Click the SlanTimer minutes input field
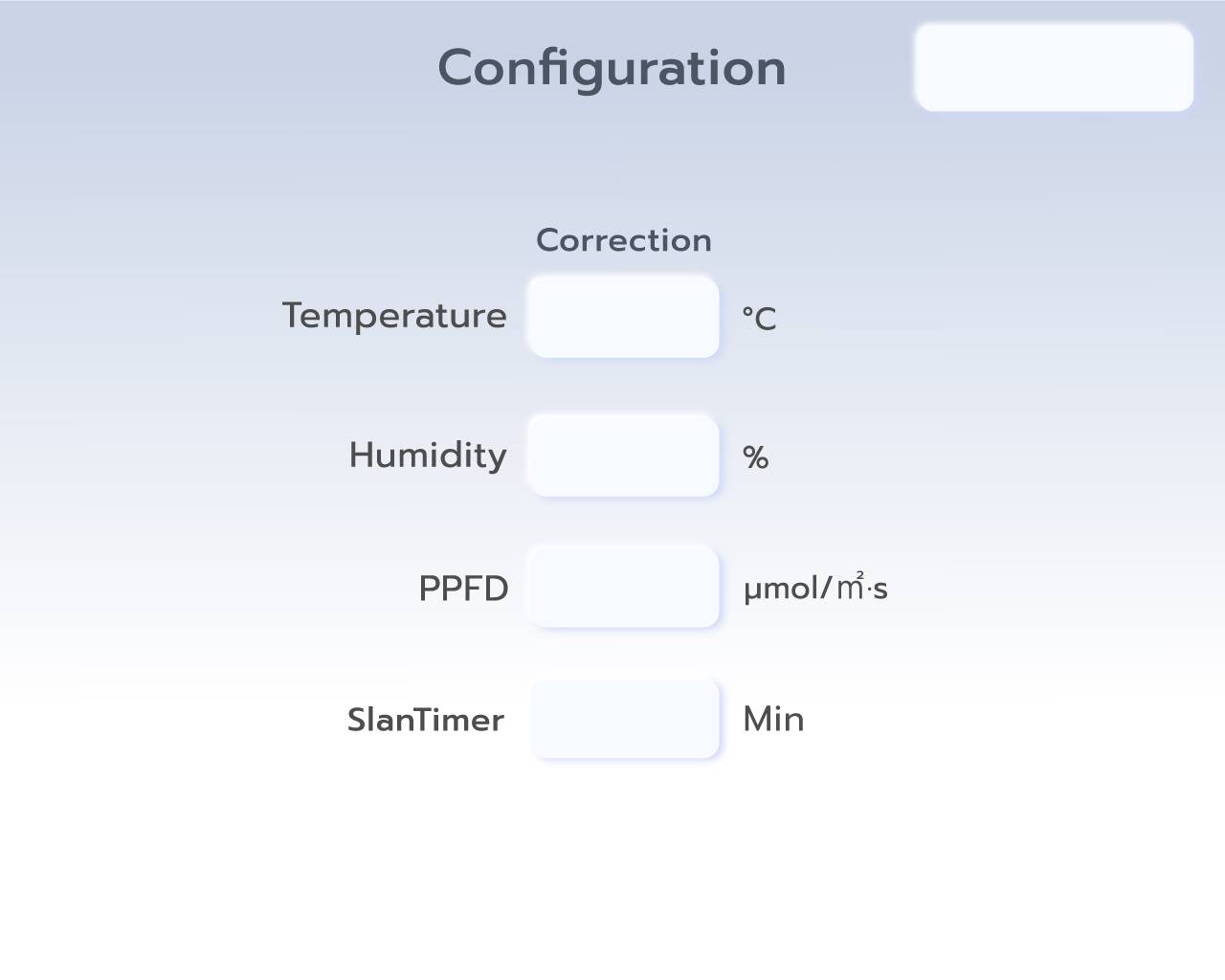Viewport: 1225px width, 980px height. [x=625, y=719]
